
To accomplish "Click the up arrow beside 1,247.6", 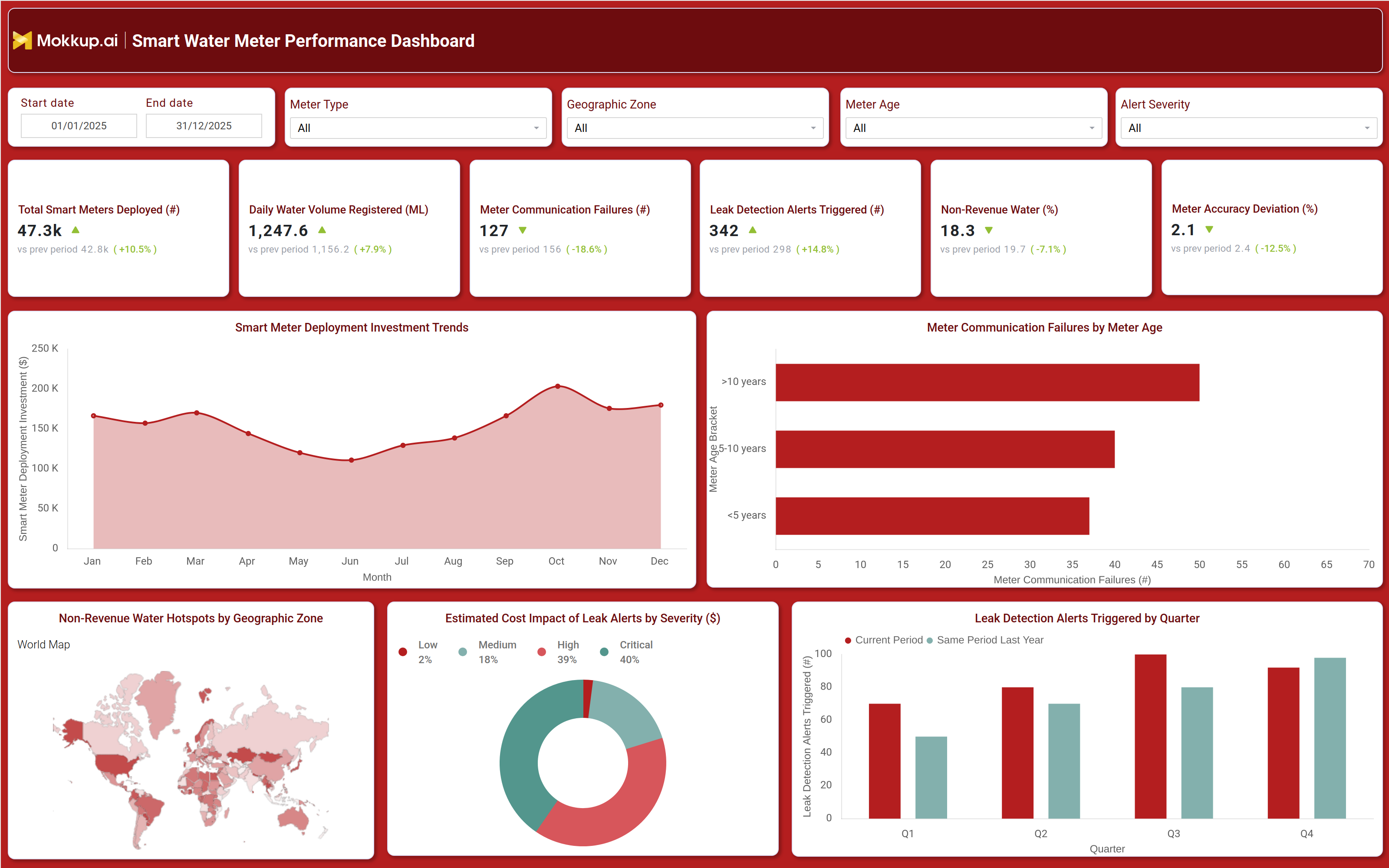I will 323,230.
